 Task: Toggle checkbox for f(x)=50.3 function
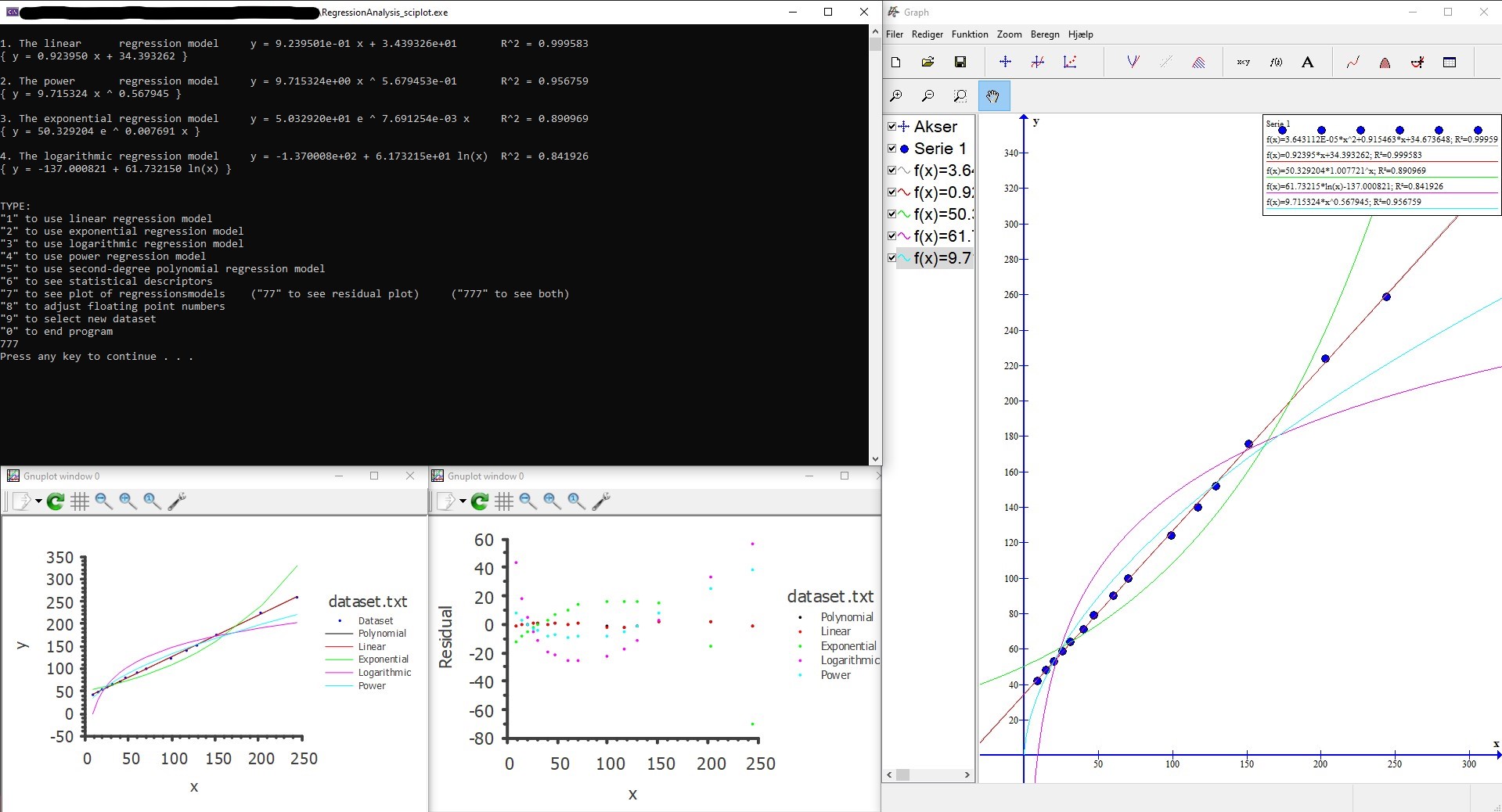pyautogui.click(x=891, y=214)
